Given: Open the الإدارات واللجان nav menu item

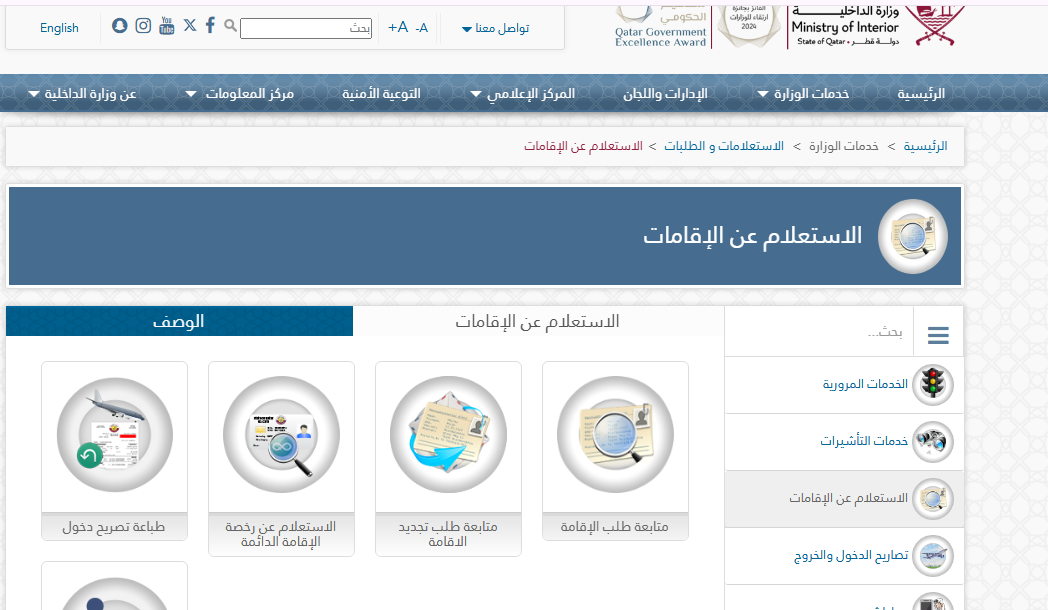Looking at the screenshot, I should tap(665, 94).
